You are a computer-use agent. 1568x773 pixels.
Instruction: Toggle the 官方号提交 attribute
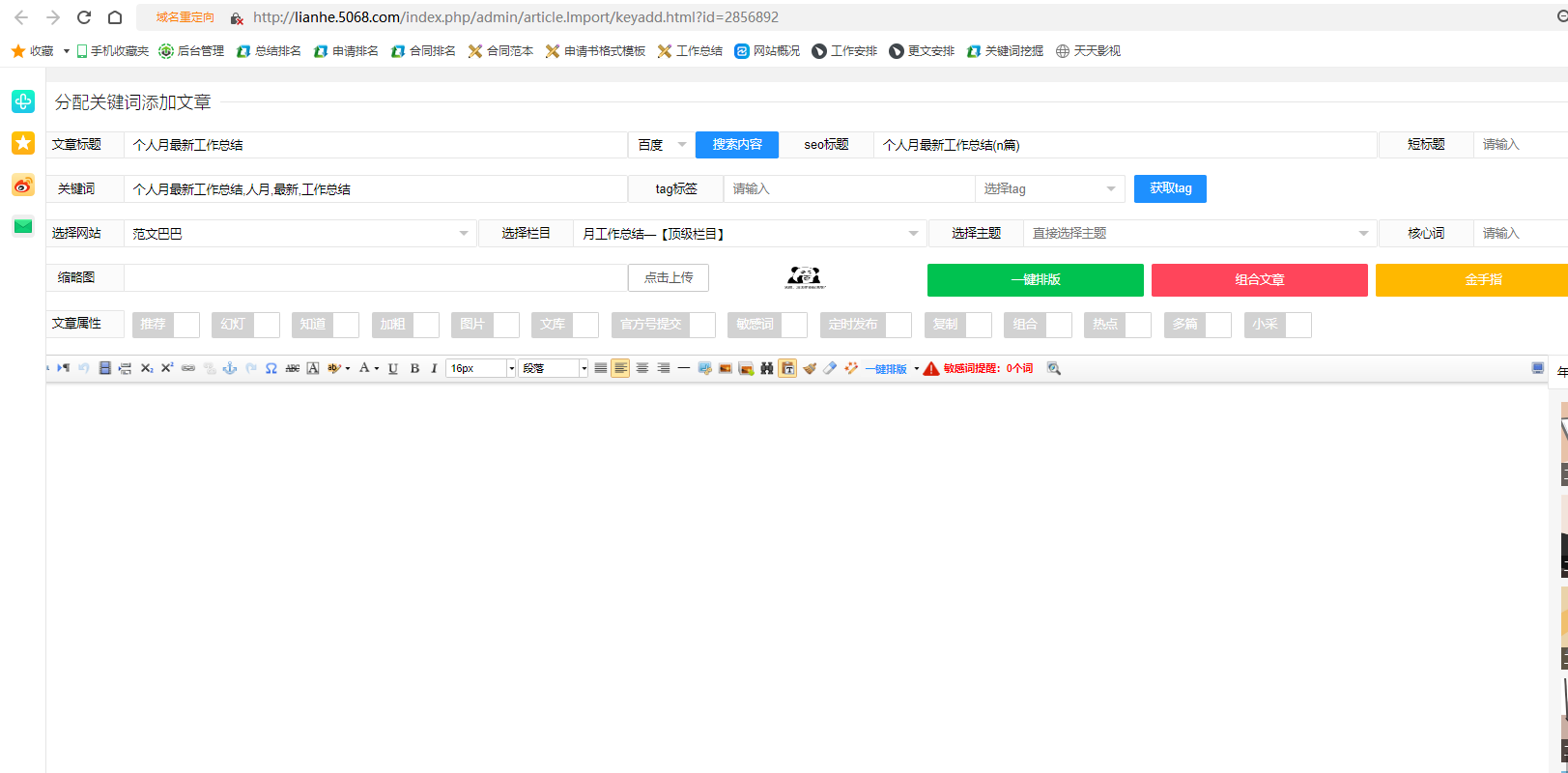click(x=664, y=325)
